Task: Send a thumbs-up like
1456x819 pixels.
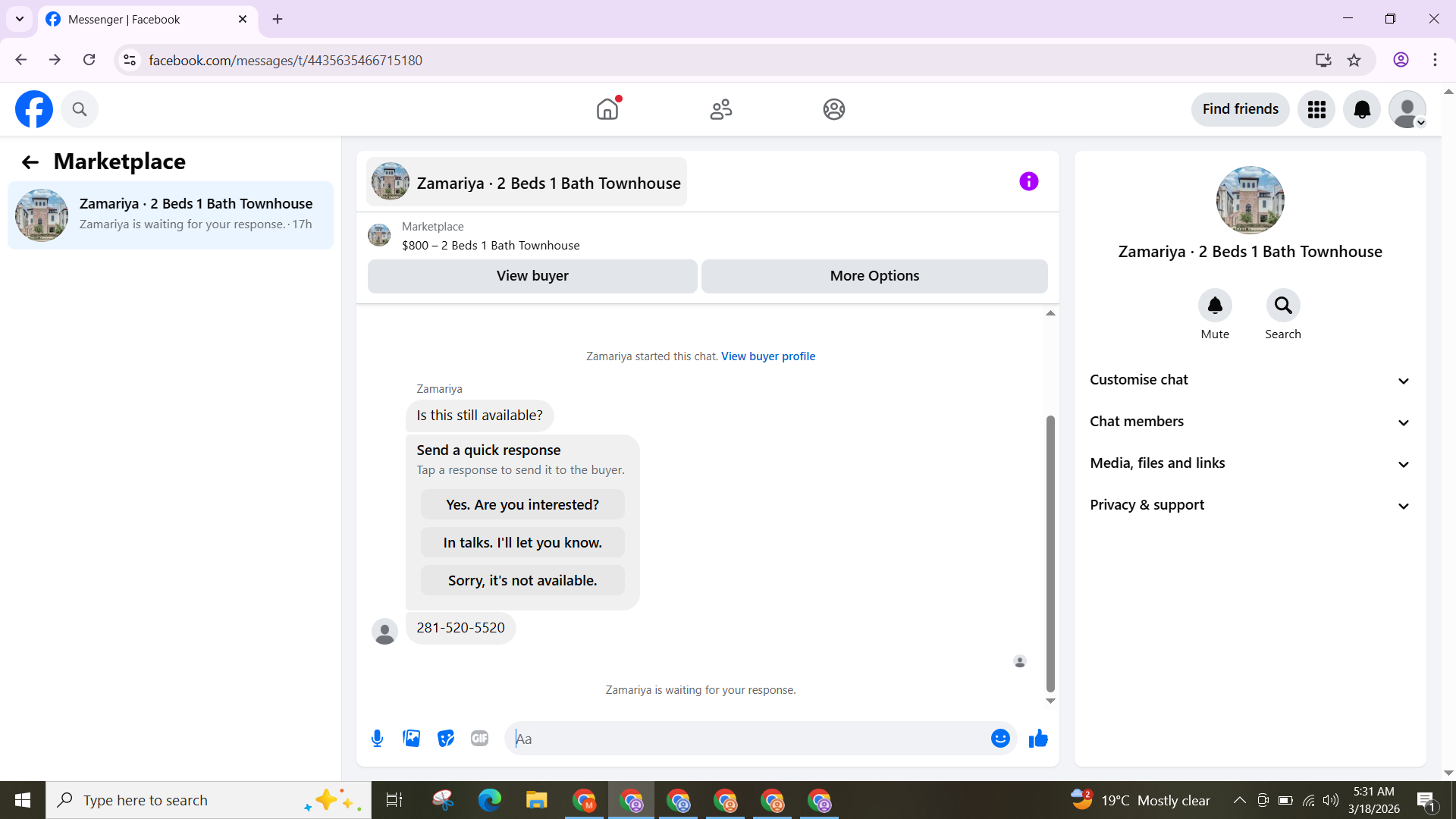Action: coord(1038,739)
